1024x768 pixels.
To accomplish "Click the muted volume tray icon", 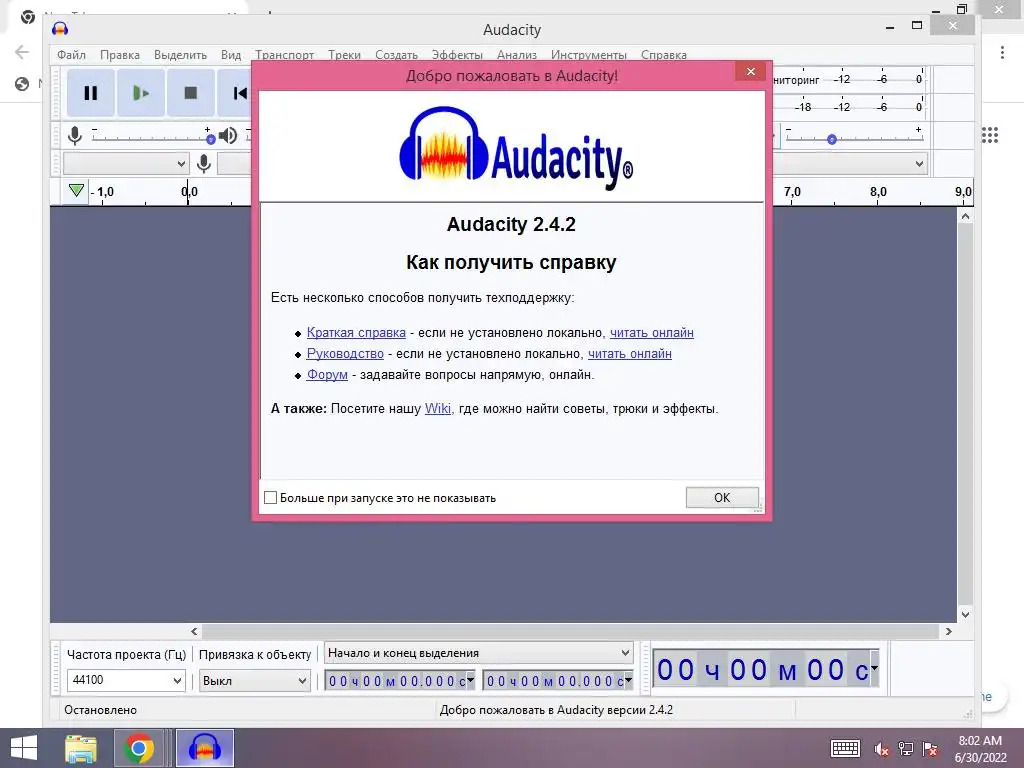I will (881, 749).
